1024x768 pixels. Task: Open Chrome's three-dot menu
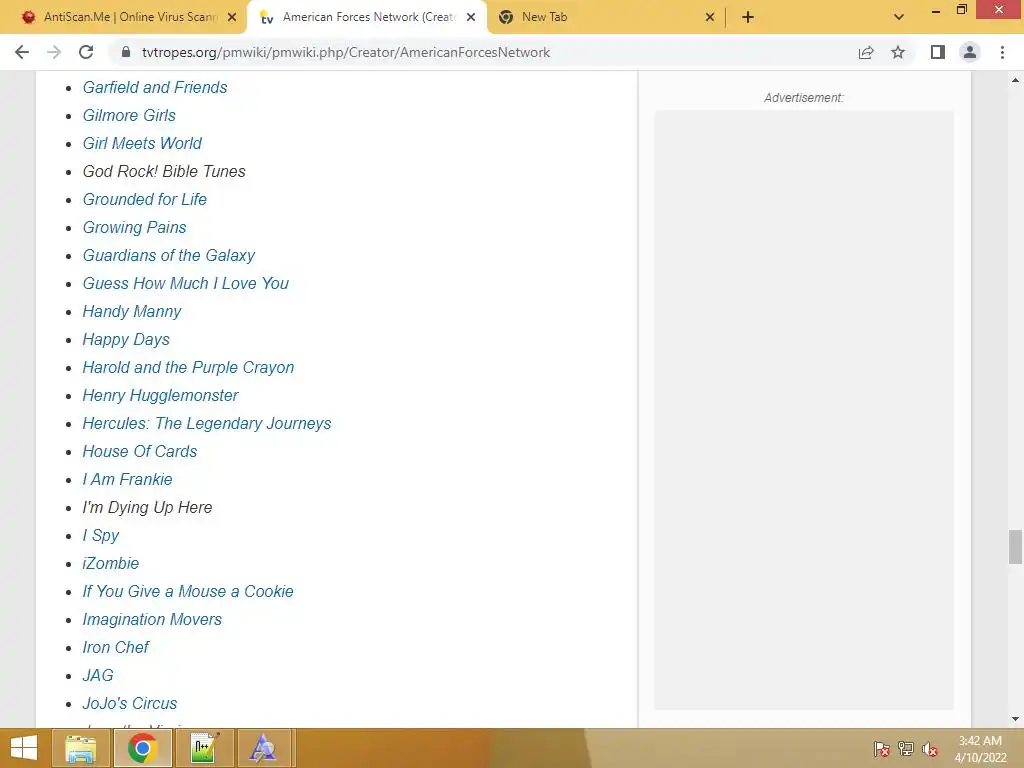click(1002, 52)
